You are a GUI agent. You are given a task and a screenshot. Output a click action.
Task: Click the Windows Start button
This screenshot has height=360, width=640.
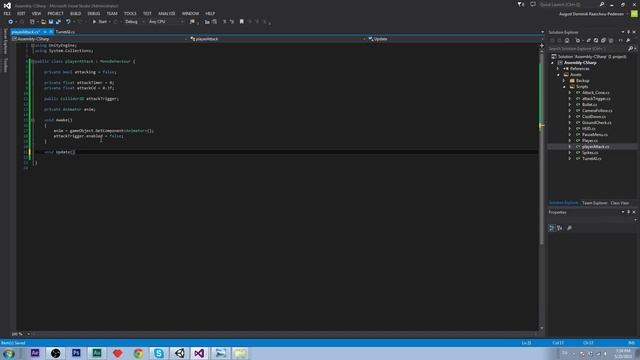[x=9, y=353]
